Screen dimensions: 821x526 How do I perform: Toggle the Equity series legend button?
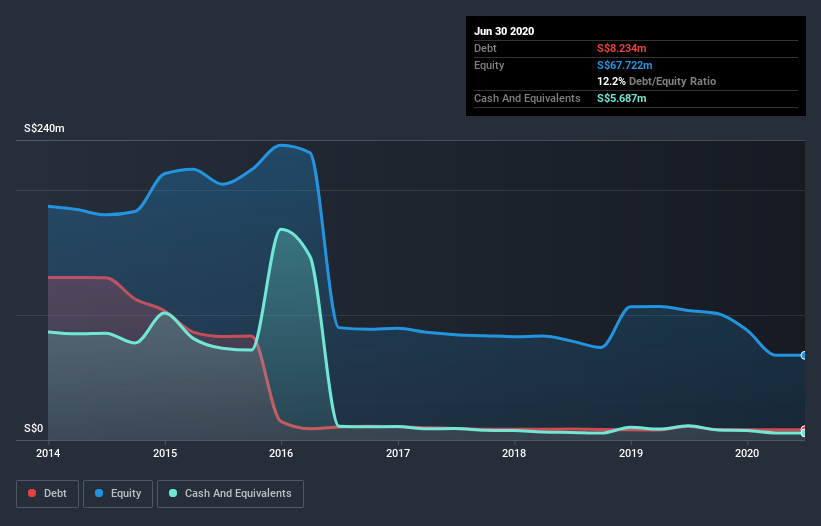click(x=118, y=494)
